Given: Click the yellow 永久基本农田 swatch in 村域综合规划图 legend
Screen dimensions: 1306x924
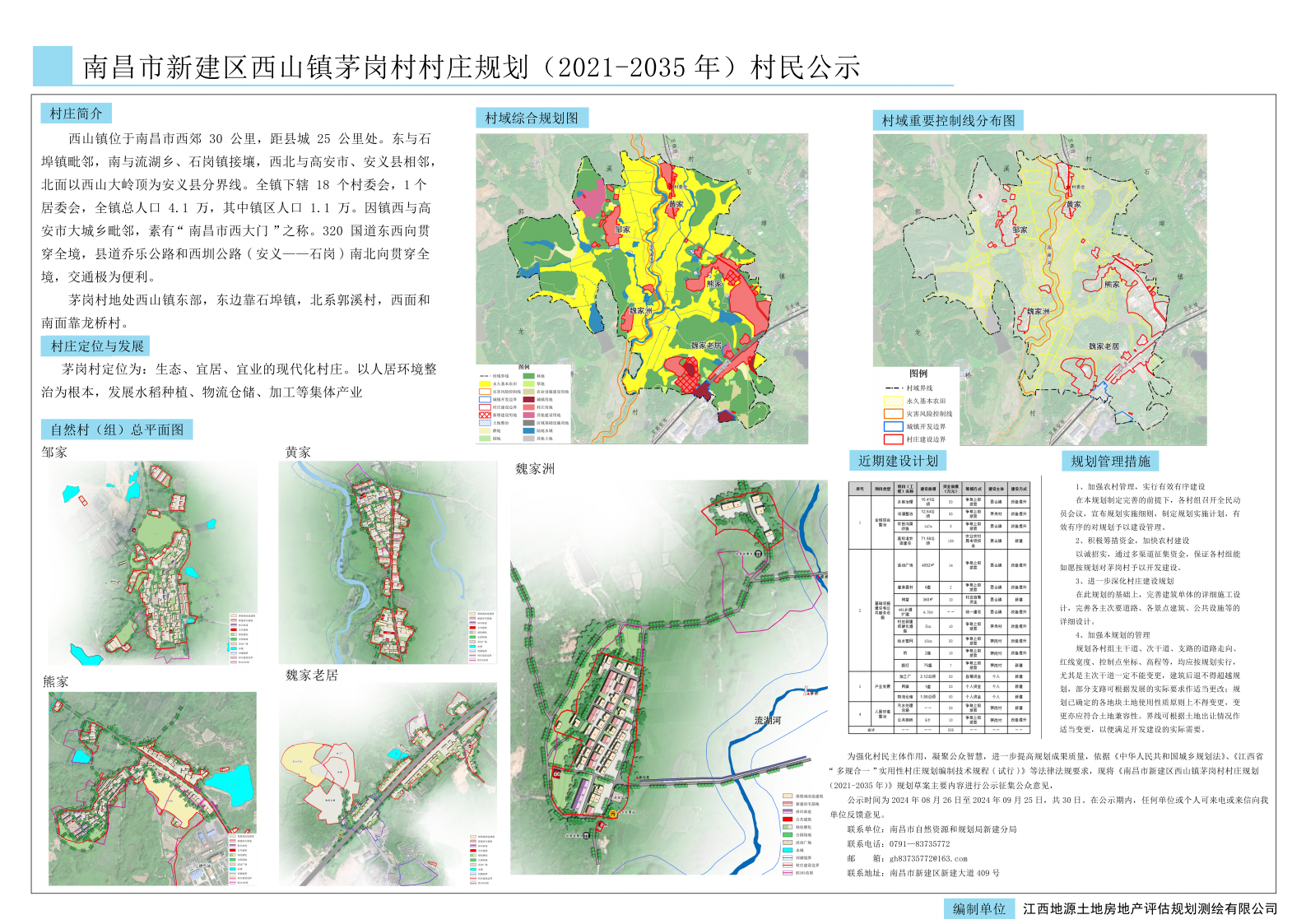Looking at the screenshot, I should pos(485,383).
